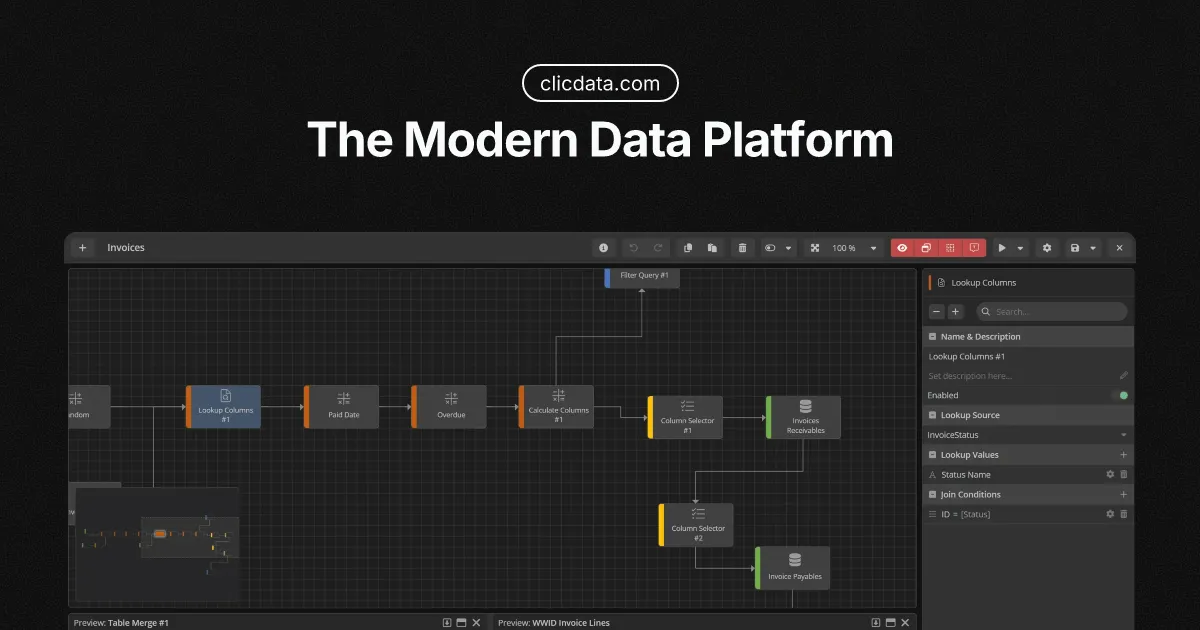
Task: Collapse the Name & Description section
Action: (x=933, y=337)
